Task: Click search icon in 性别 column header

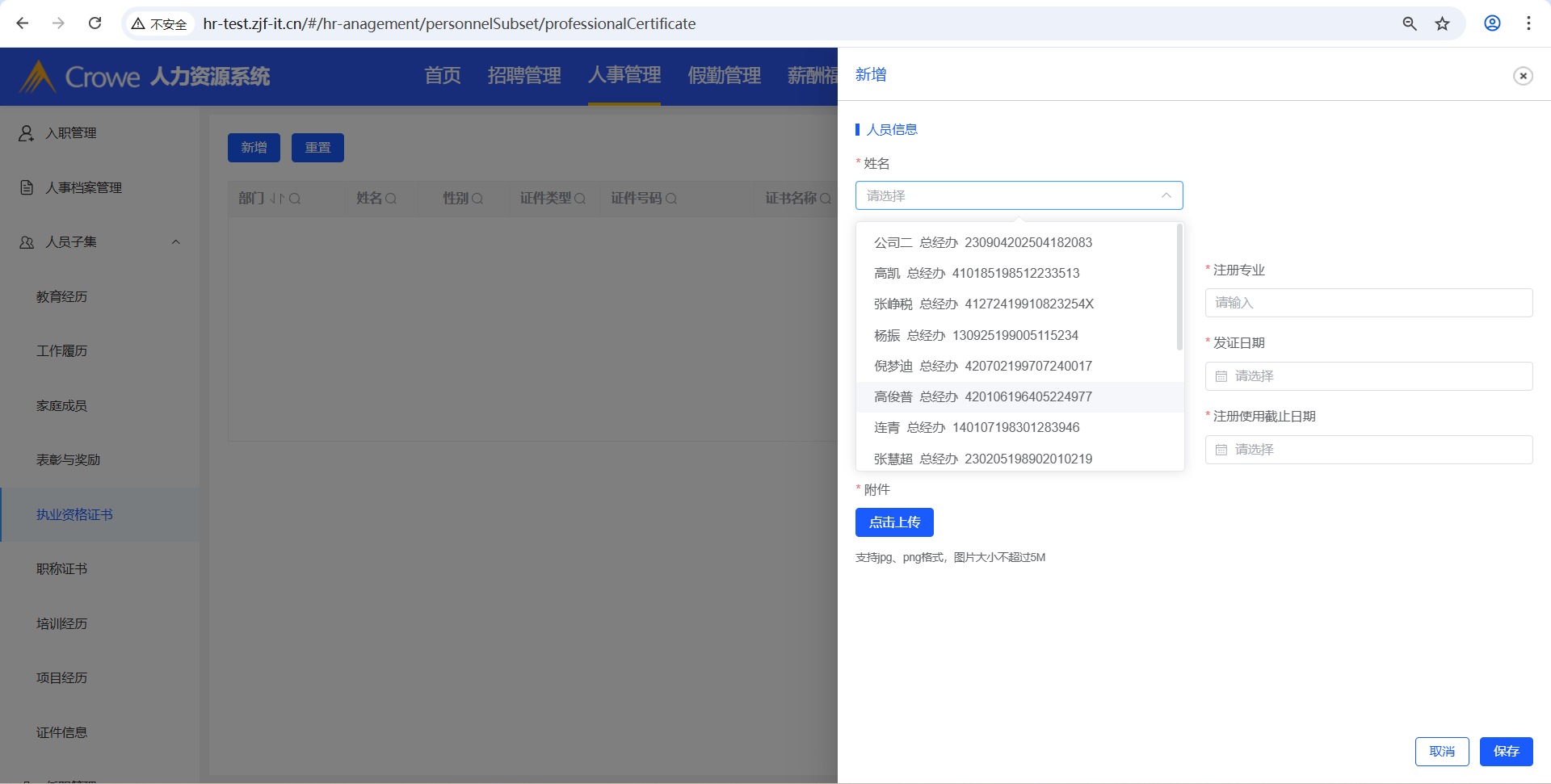Action: tap(477, 199)
